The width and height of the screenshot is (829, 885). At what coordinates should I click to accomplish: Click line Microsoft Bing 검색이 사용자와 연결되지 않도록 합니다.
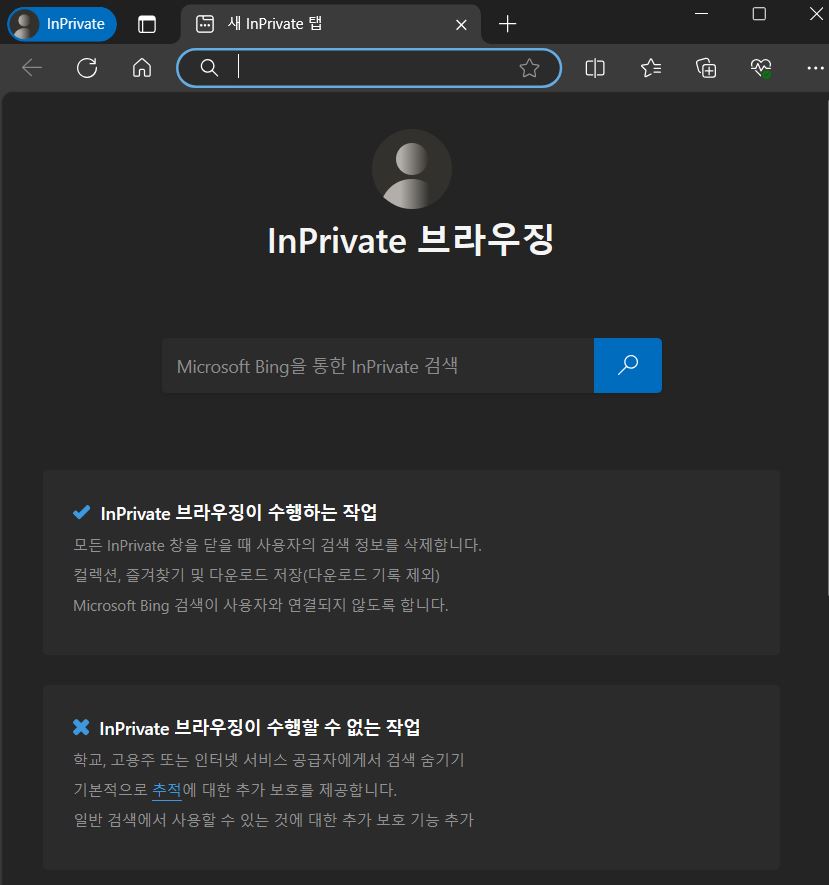[x=261, y=605]
